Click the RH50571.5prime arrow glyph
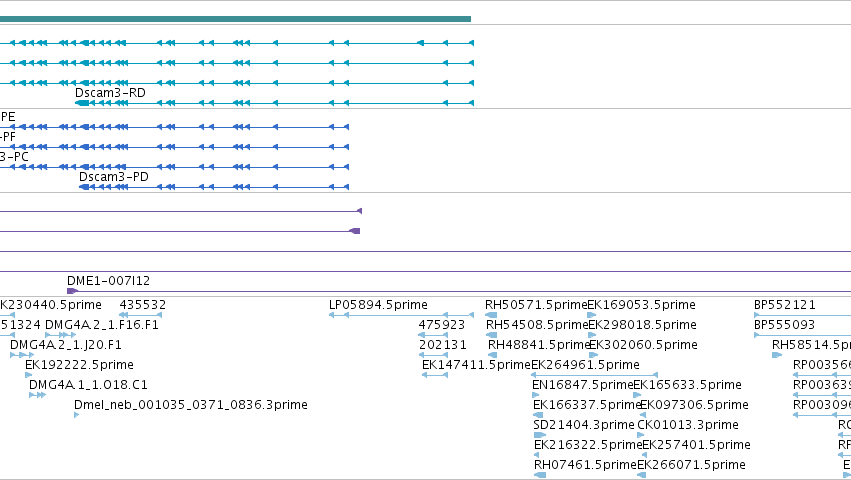Viewport: 851px width, 480px height. 491,315
